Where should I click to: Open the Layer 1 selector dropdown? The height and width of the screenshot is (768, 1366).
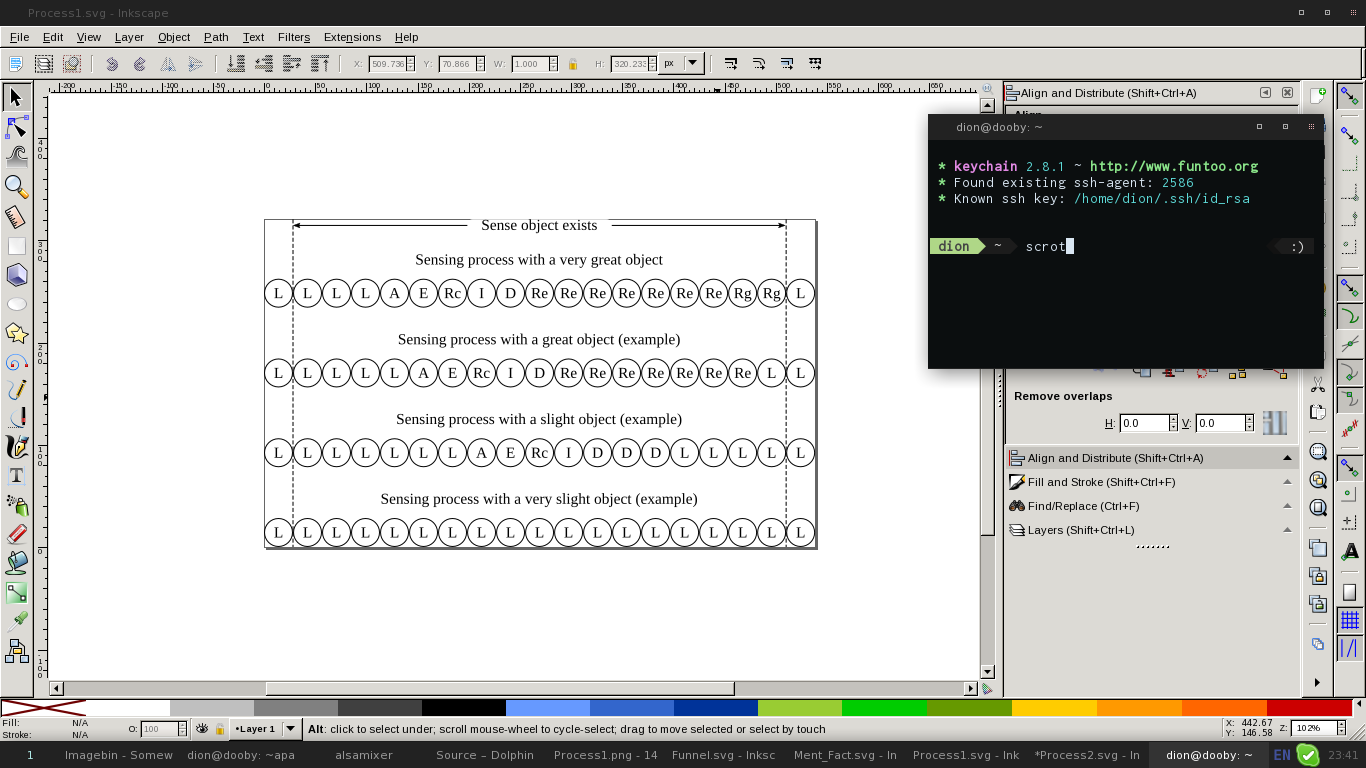pos(265,729)
